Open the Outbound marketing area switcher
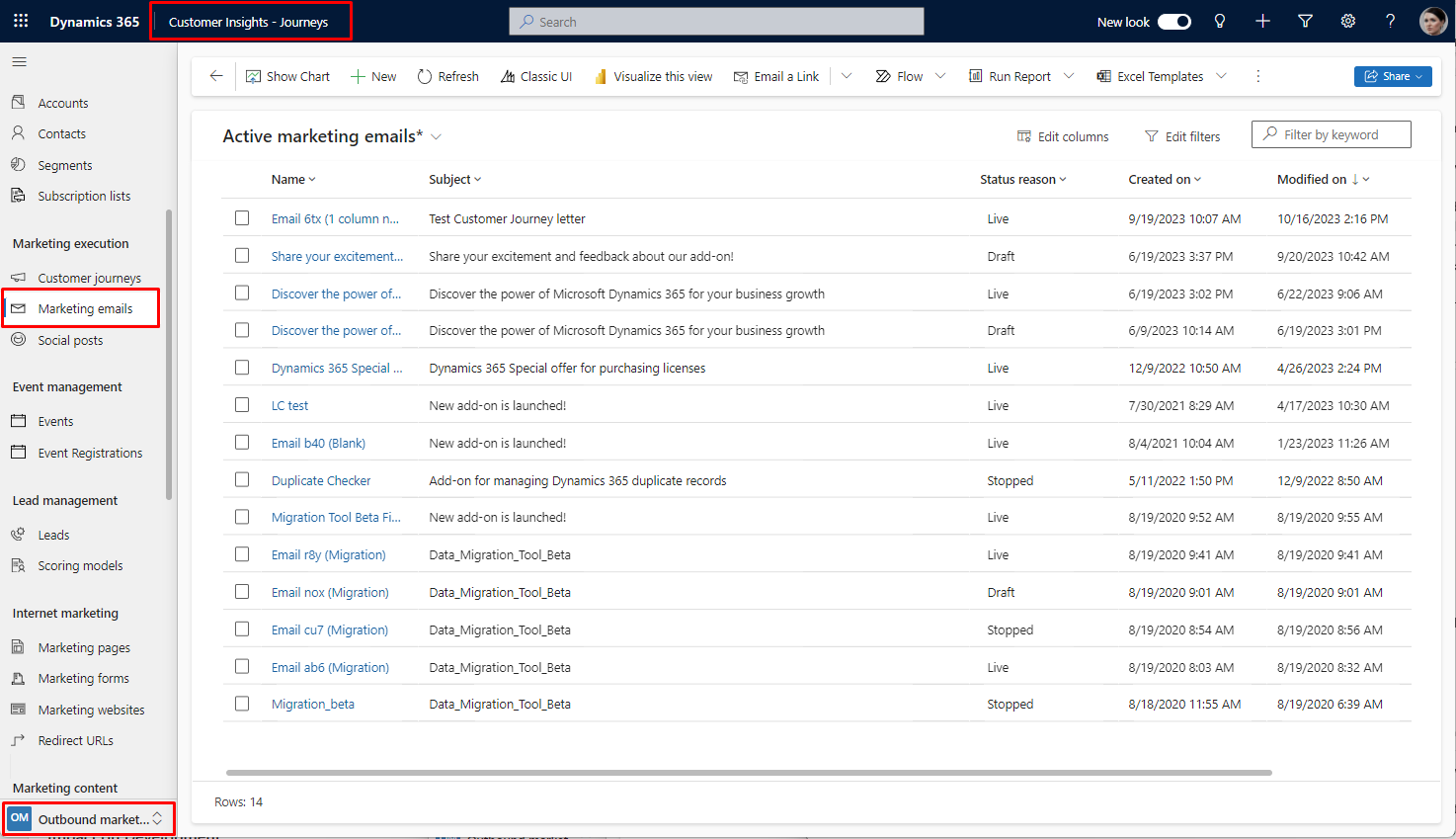 (x=88, y=818)
